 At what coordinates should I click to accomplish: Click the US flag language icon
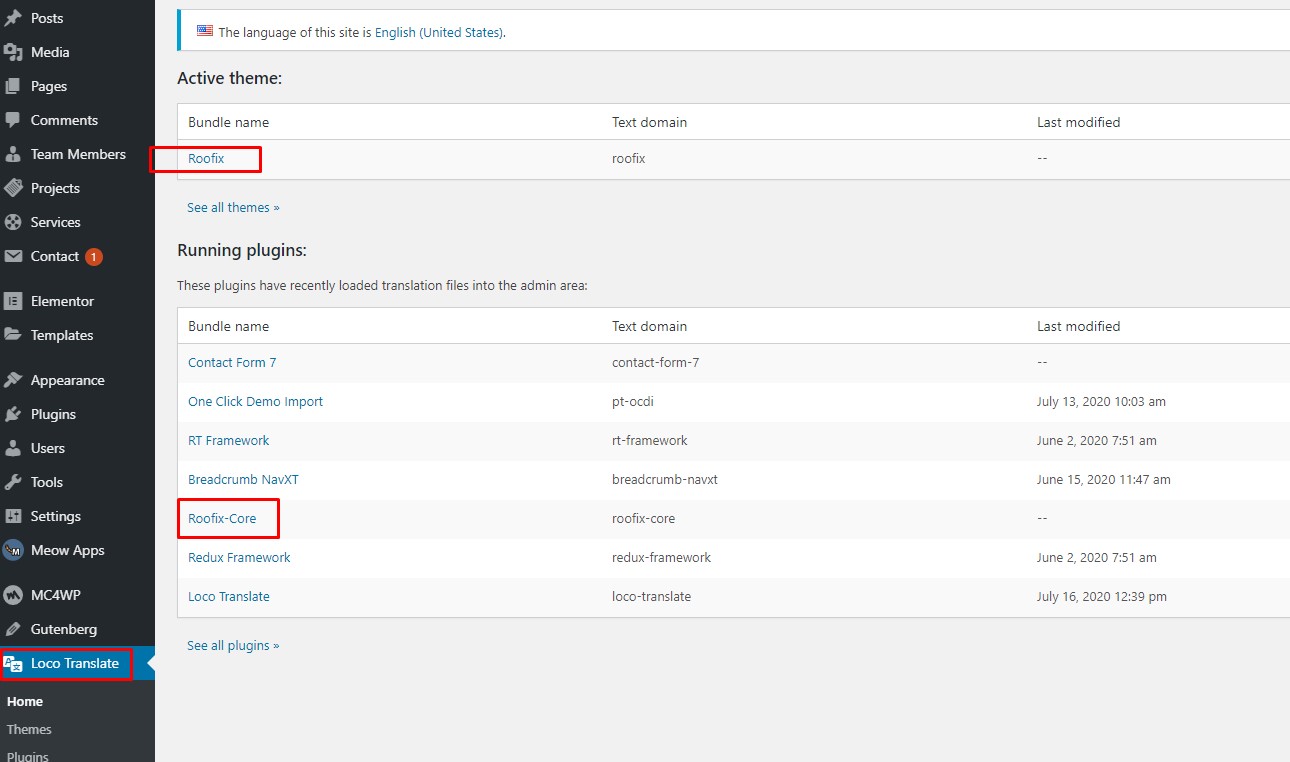tap(205, 31)
